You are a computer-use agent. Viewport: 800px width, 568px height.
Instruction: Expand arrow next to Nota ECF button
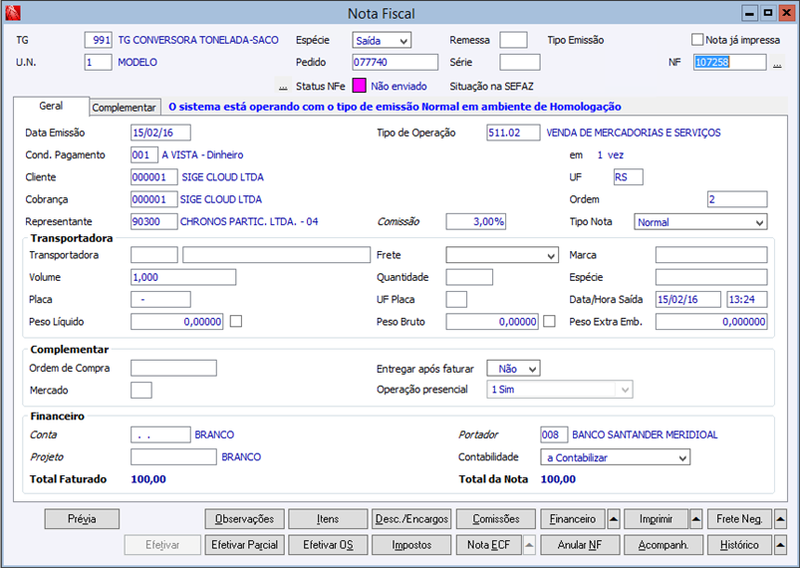pos(530,545)
